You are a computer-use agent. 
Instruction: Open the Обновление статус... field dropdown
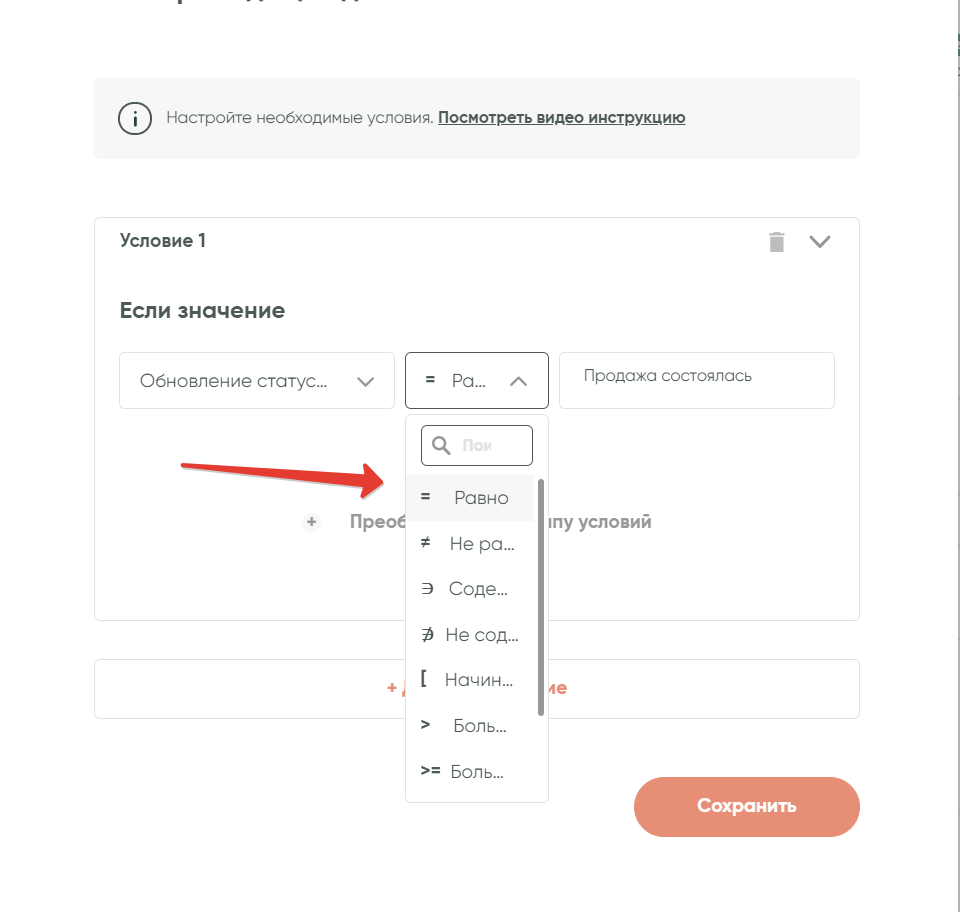(x=256, y=381)
